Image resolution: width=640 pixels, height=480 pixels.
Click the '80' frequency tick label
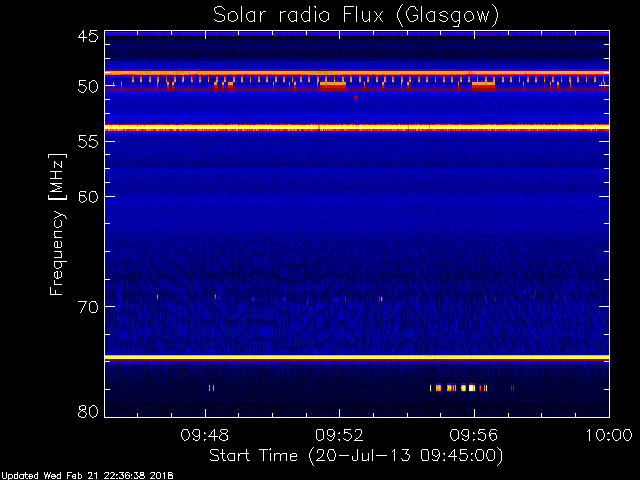pyautogui.click(x=88, y=411)
